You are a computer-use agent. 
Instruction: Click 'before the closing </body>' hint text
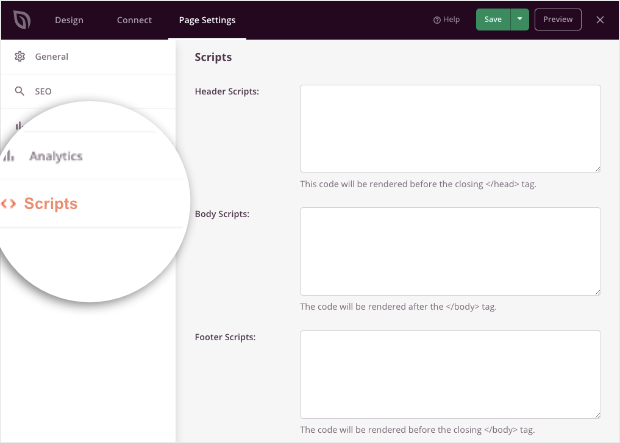coord(418,430)
